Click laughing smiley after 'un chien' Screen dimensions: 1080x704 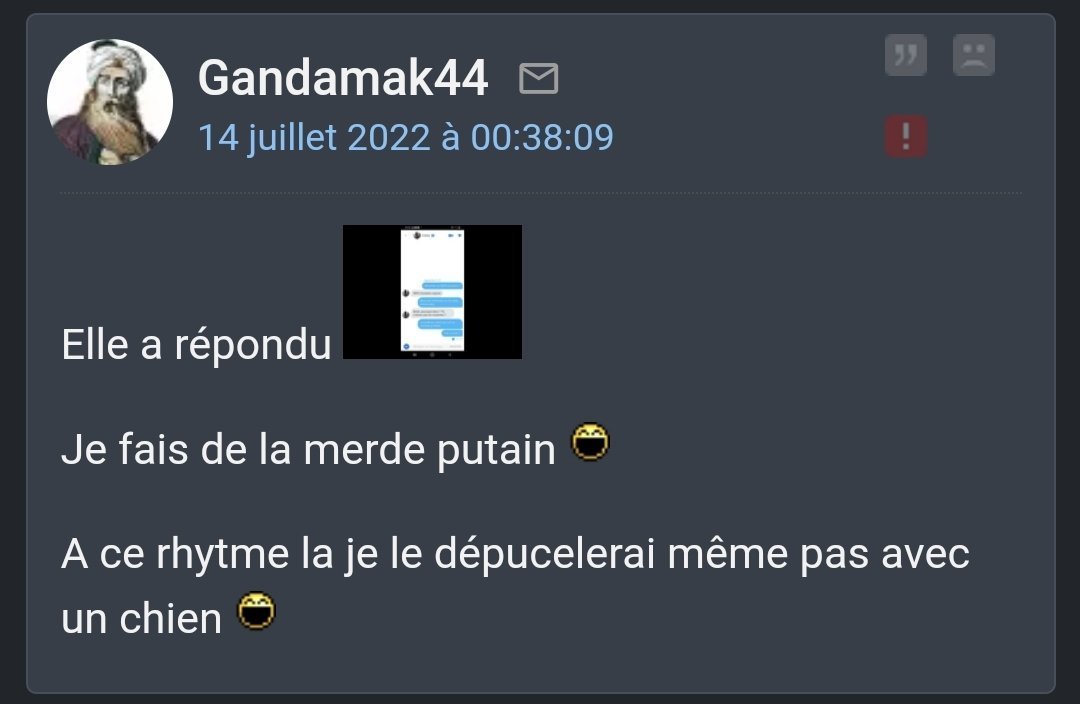coord(256,611)
